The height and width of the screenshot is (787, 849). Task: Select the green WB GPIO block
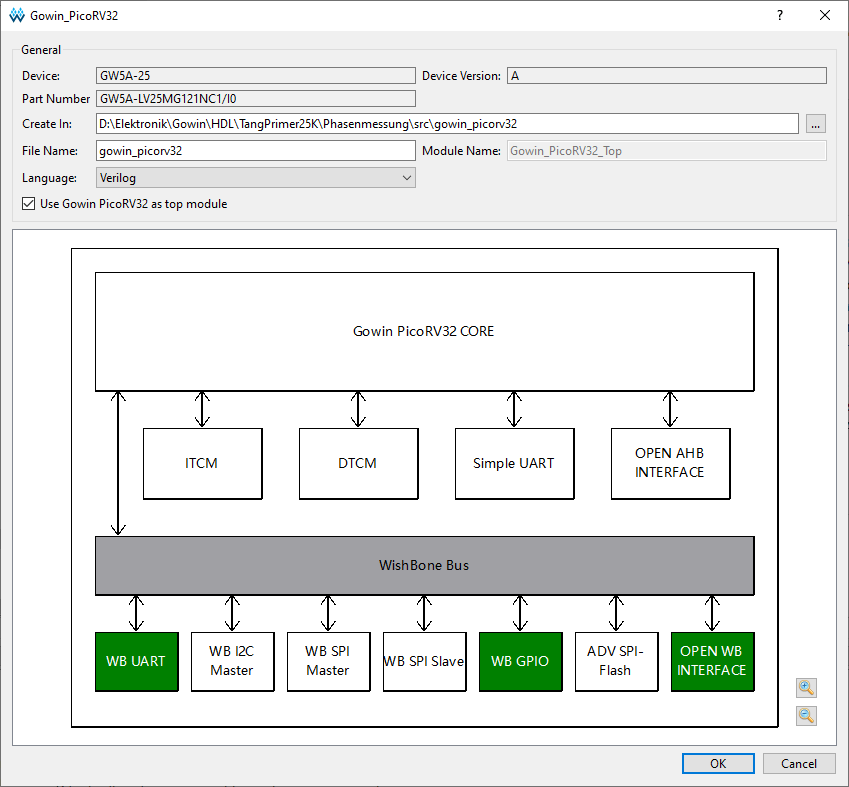520,661
